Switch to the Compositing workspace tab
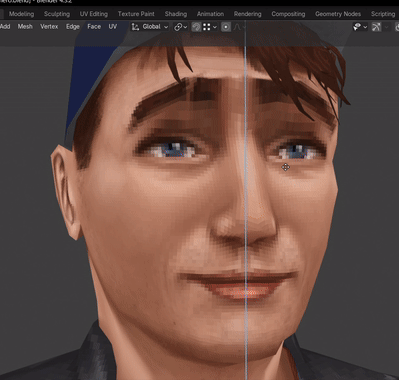399x380 pixels. (288, 14)
